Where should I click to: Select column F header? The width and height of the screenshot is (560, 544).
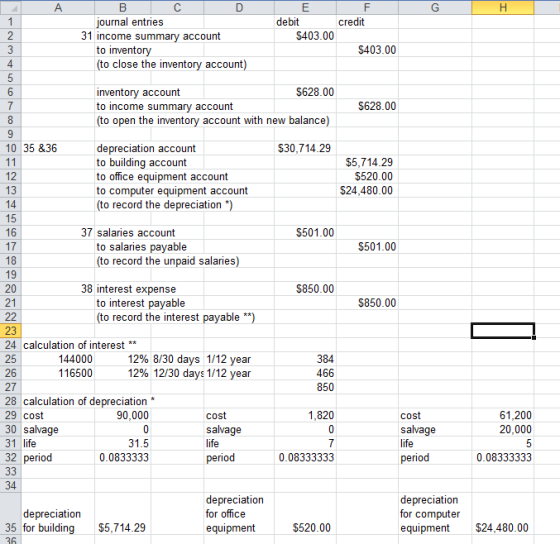(x=367, y=7)
